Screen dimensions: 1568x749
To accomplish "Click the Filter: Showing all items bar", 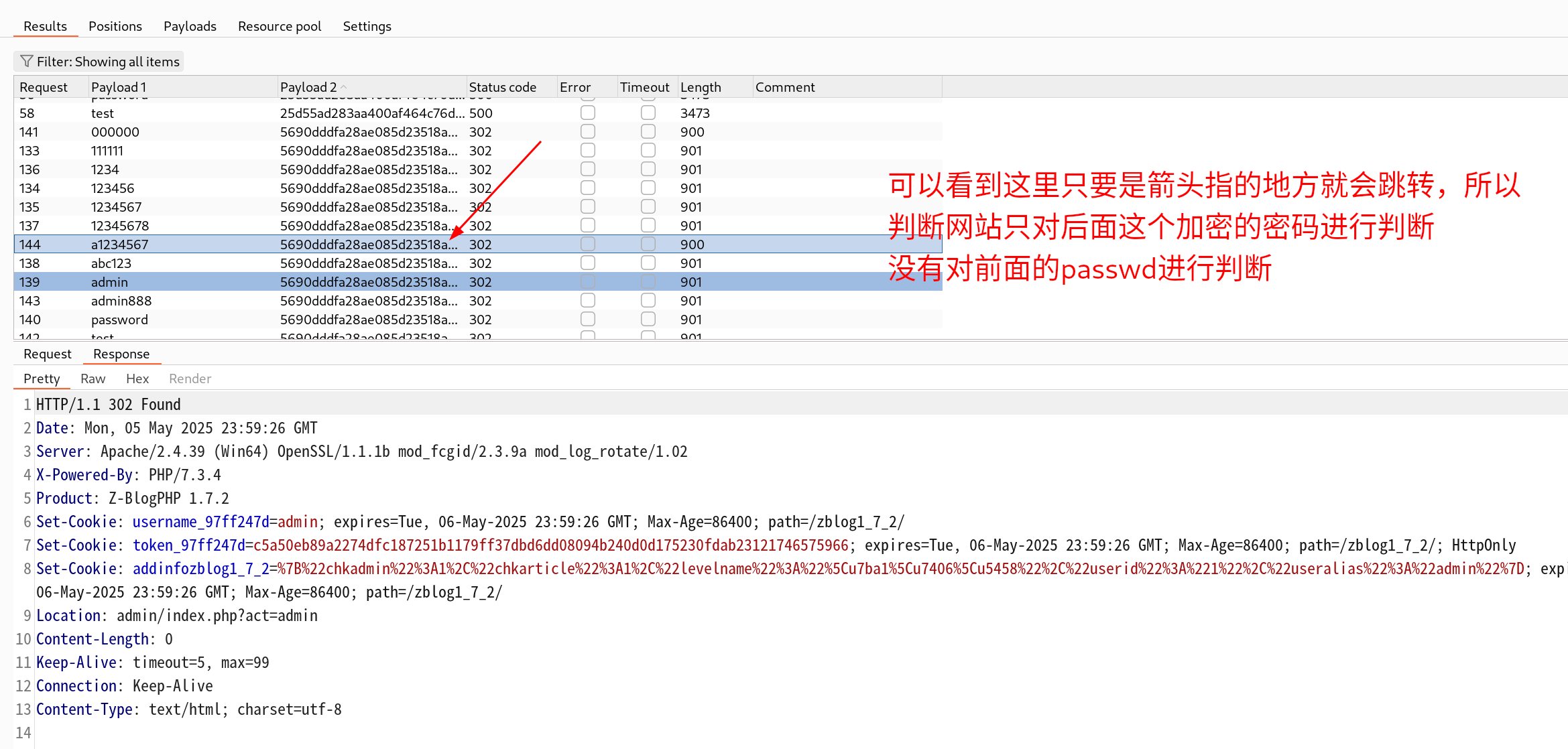I will tap(99, 62).
